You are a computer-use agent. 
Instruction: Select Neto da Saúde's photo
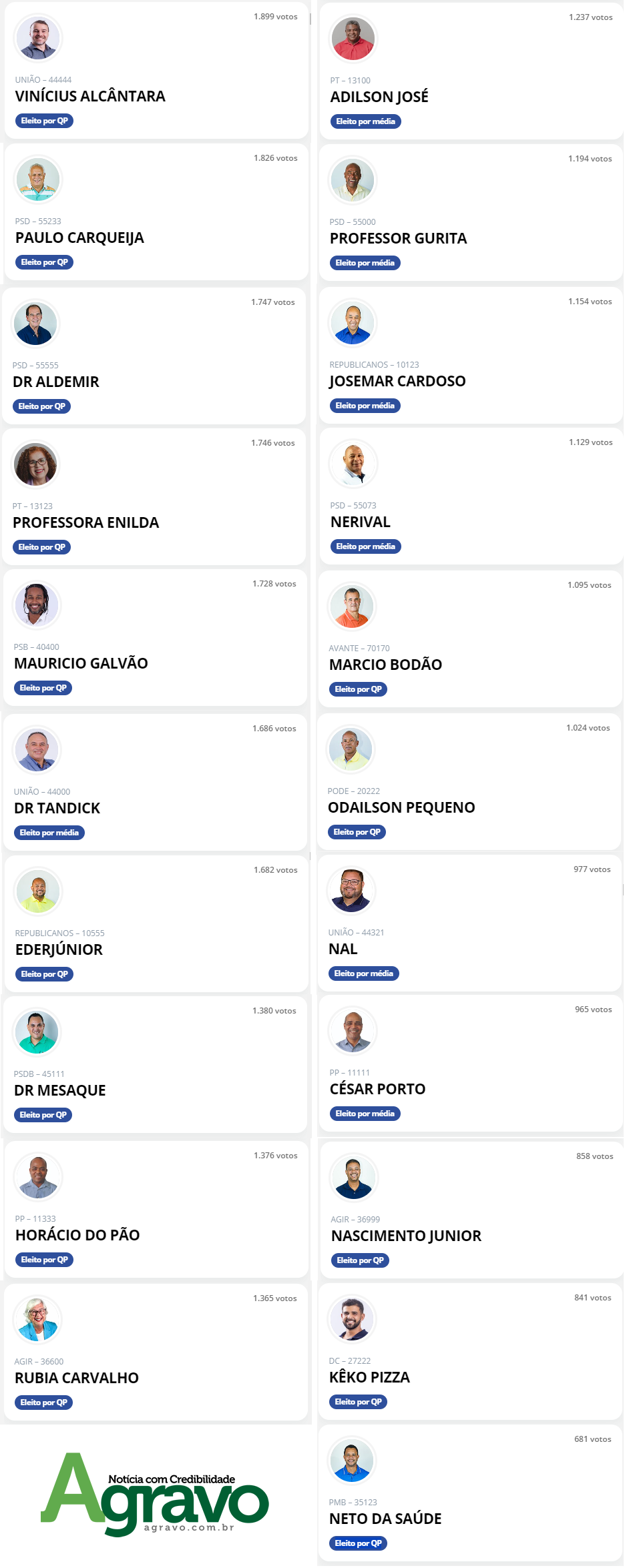click(352, 1461)
